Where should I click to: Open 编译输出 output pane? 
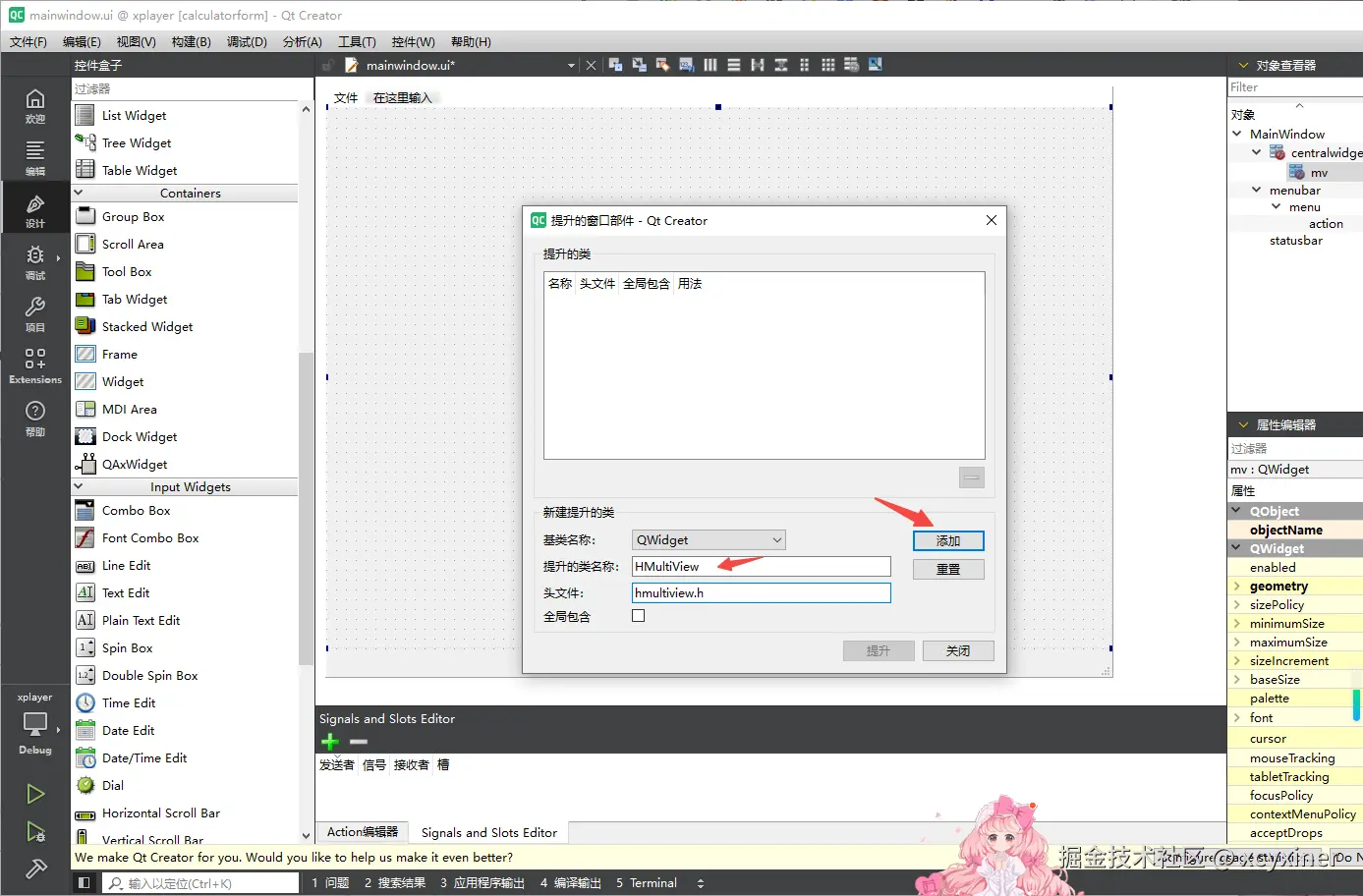571,883
